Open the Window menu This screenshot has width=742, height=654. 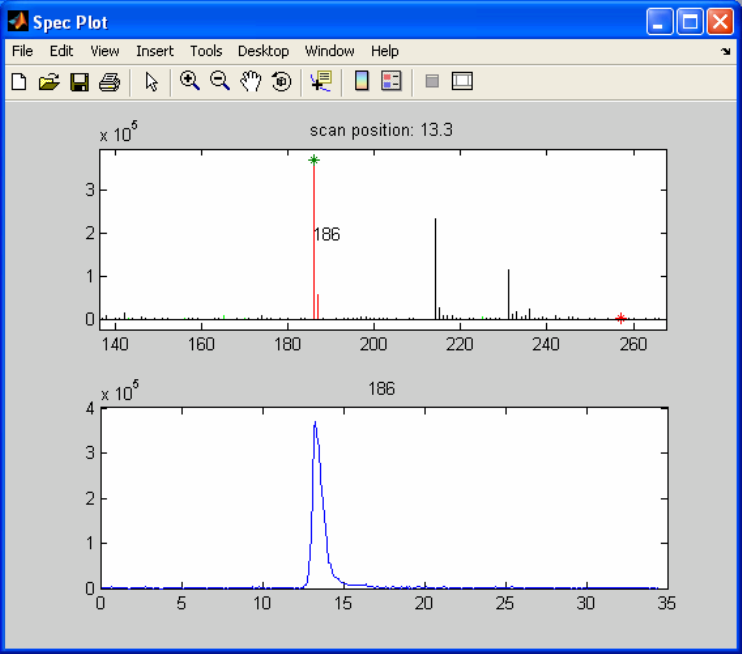pos(329,51)
